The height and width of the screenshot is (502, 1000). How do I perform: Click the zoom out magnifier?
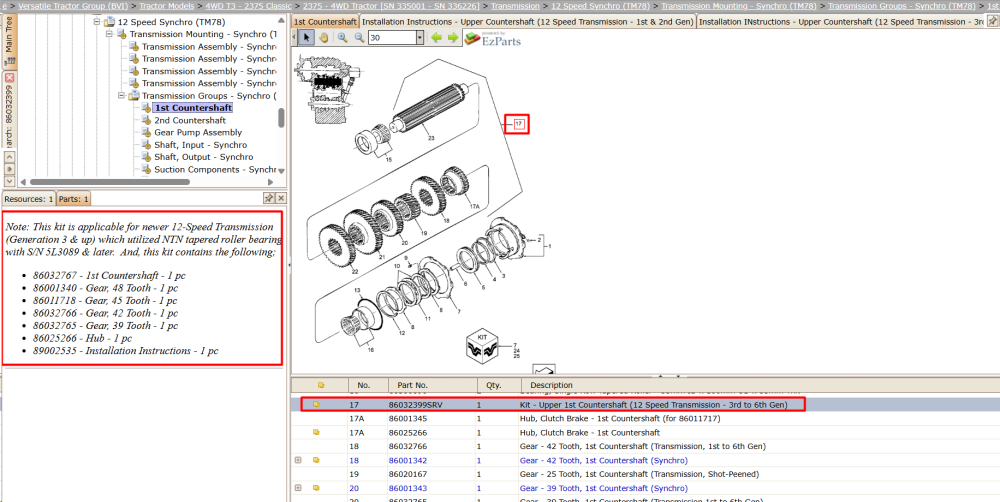tap(359, 38)
